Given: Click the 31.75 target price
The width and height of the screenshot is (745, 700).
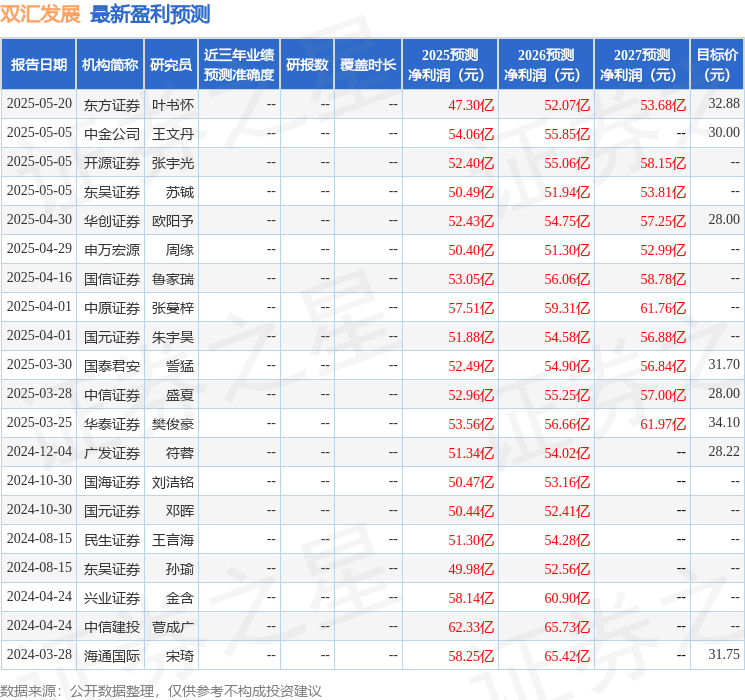Looking at the screenshot, I should 724,654.
